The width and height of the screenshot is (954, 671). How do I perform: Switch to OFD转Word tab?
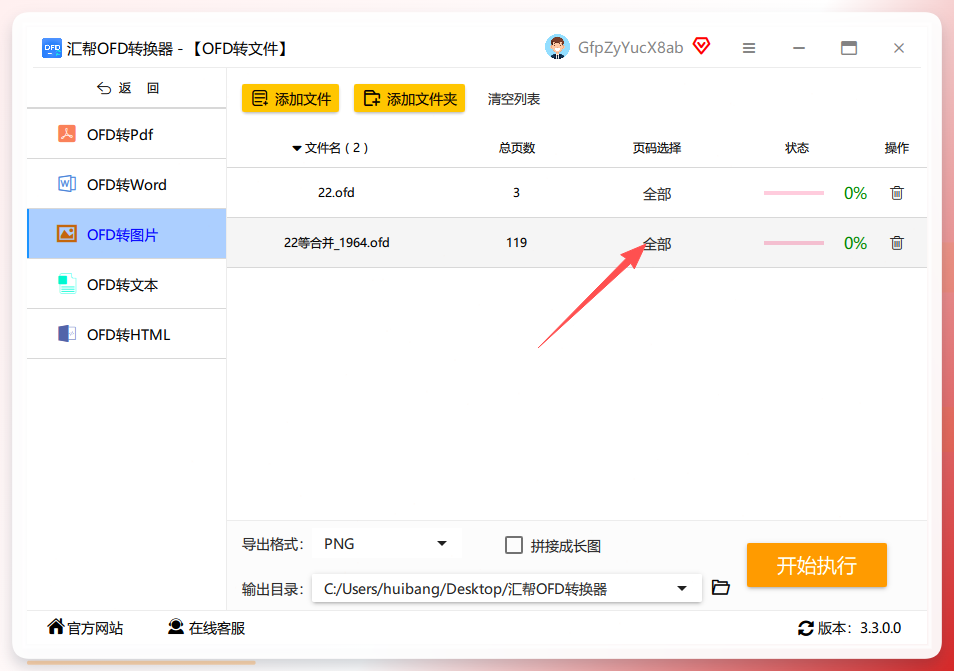pyautogui.click(x=127, y=184)
